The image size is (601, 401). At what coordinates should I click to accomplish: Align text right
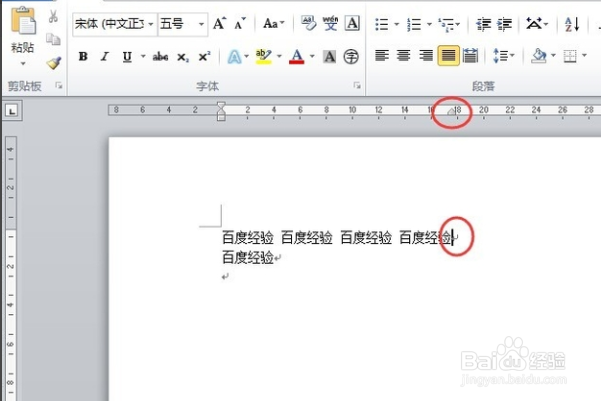425,56
